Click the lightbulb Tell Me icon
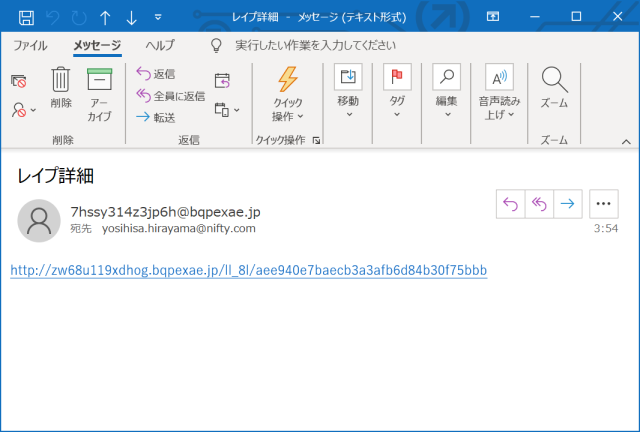The image size is (640, 432). pos(216,45)
